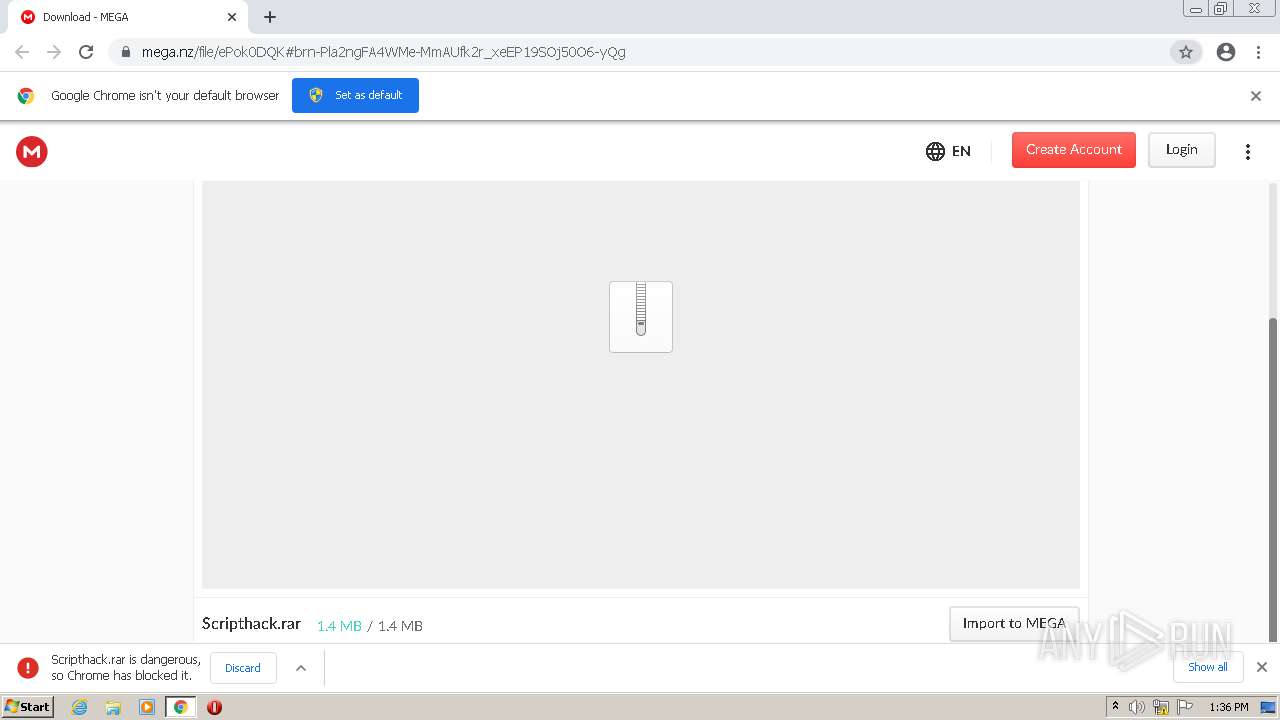Close the Download - MEGA tab
This screenshot has height=720, width=1280.
tap(232, 17)
